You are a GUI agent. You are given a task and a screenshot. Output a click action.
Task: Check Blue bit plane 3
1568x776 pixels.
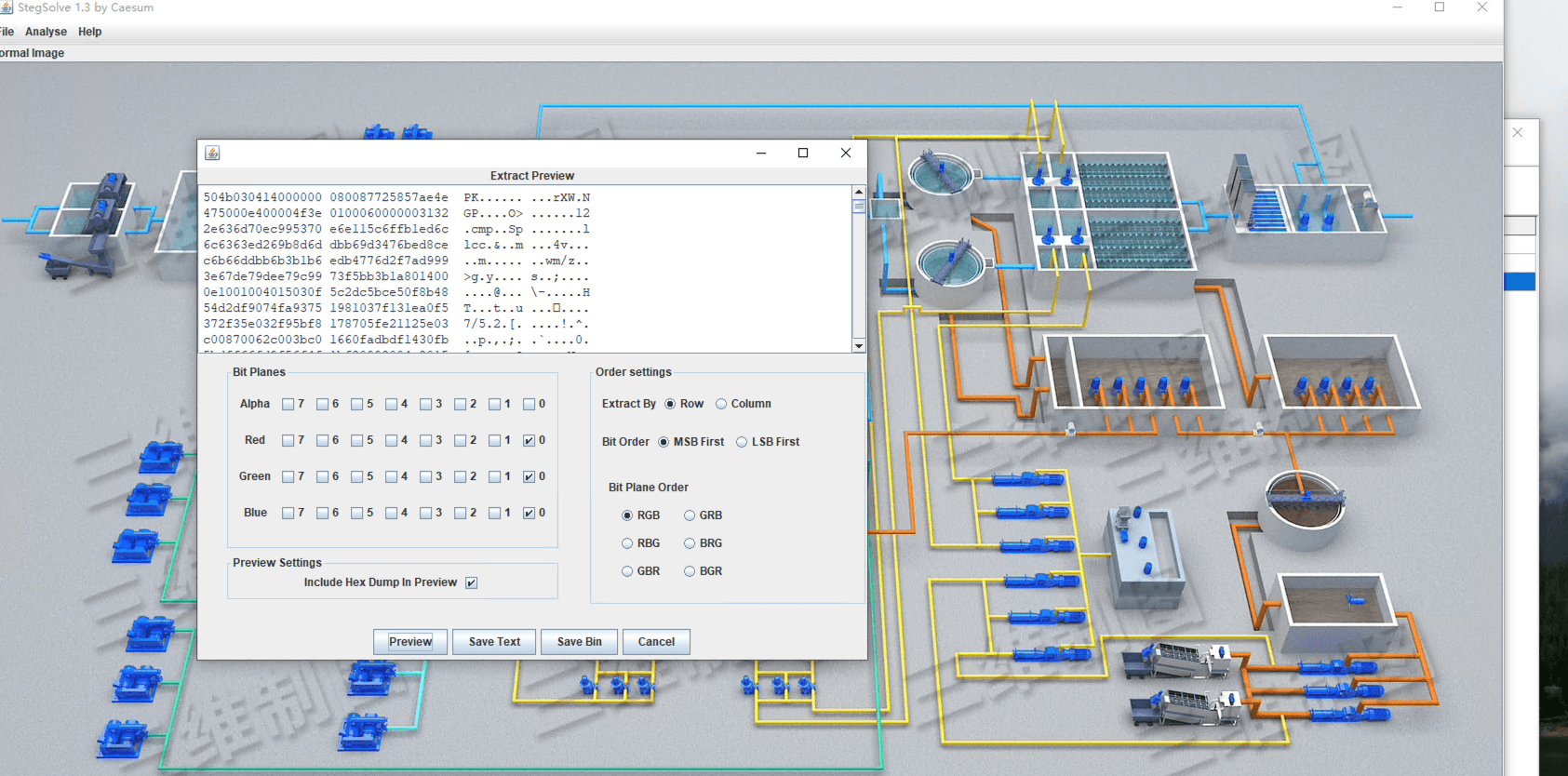click(x=426, y=513)
